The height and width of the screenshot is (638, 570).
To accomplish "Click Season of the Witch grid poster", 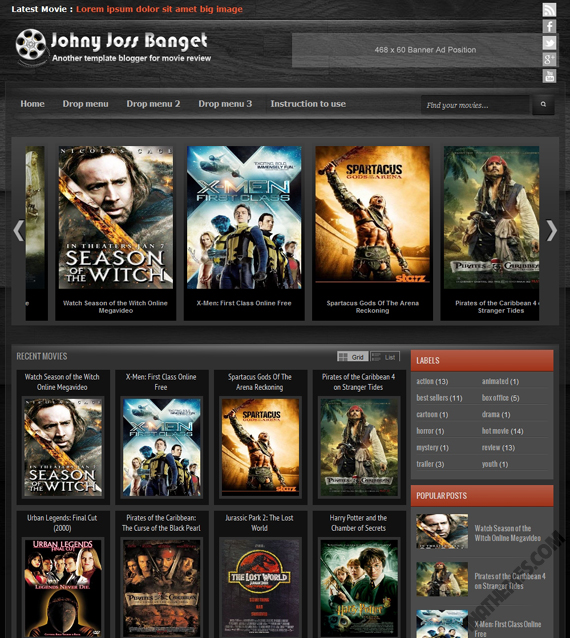I will coord(63,447).
